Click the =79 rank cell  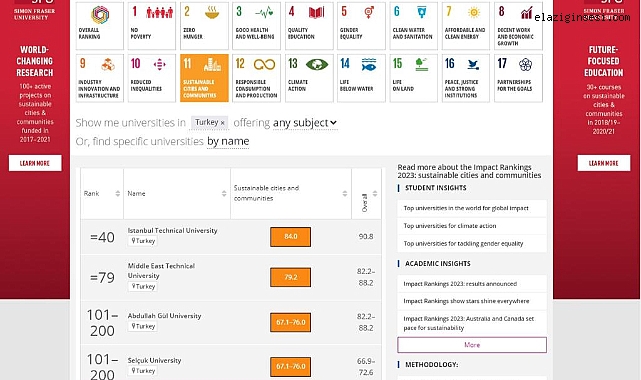(102, 278)
